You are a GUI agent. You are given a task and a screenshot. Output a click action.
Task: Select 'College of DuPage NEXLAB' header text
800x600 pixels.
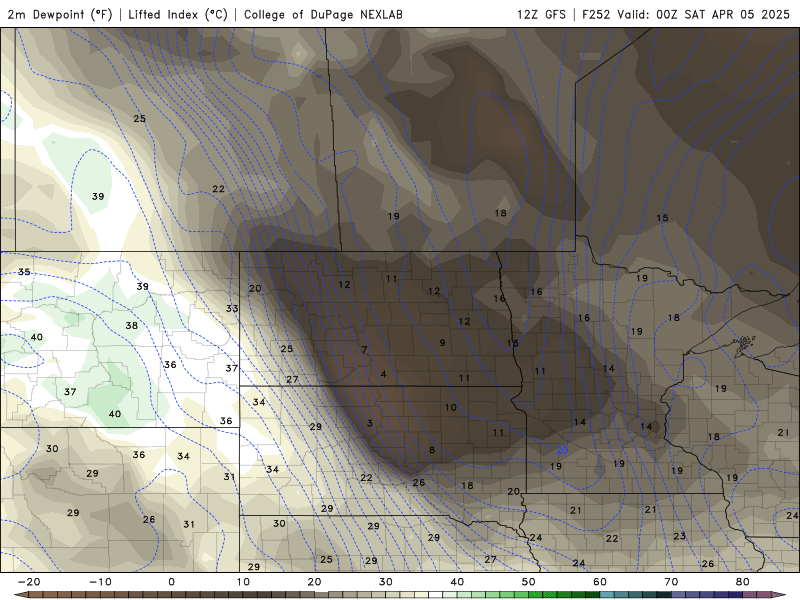coord(323,14)
